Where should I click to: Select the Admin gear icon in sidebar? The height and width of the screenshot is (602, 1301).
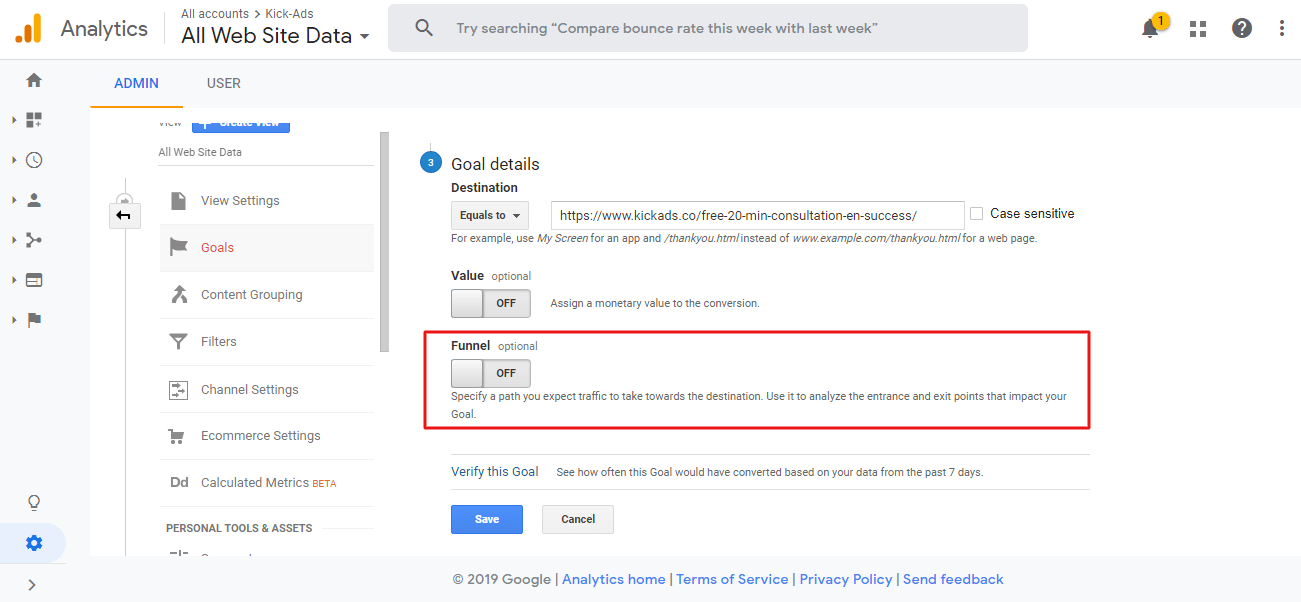[34, 543]
